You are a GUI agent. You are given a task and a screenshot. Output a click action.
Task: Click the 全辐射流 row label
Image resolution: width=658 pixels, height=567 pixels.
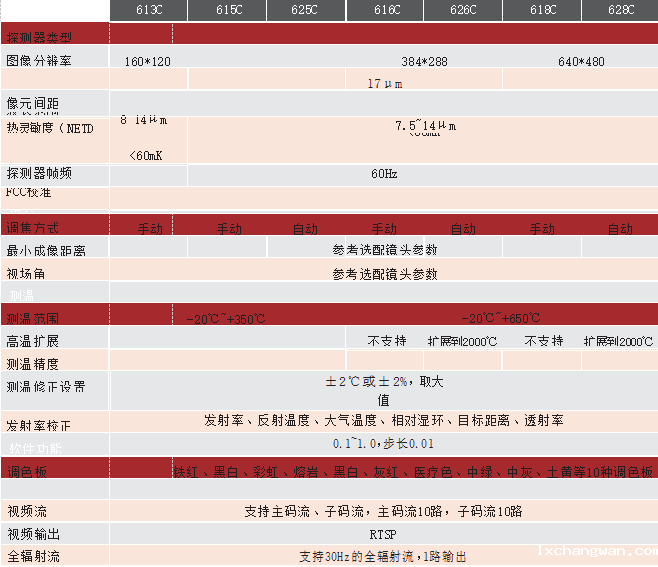coord(33,557)
